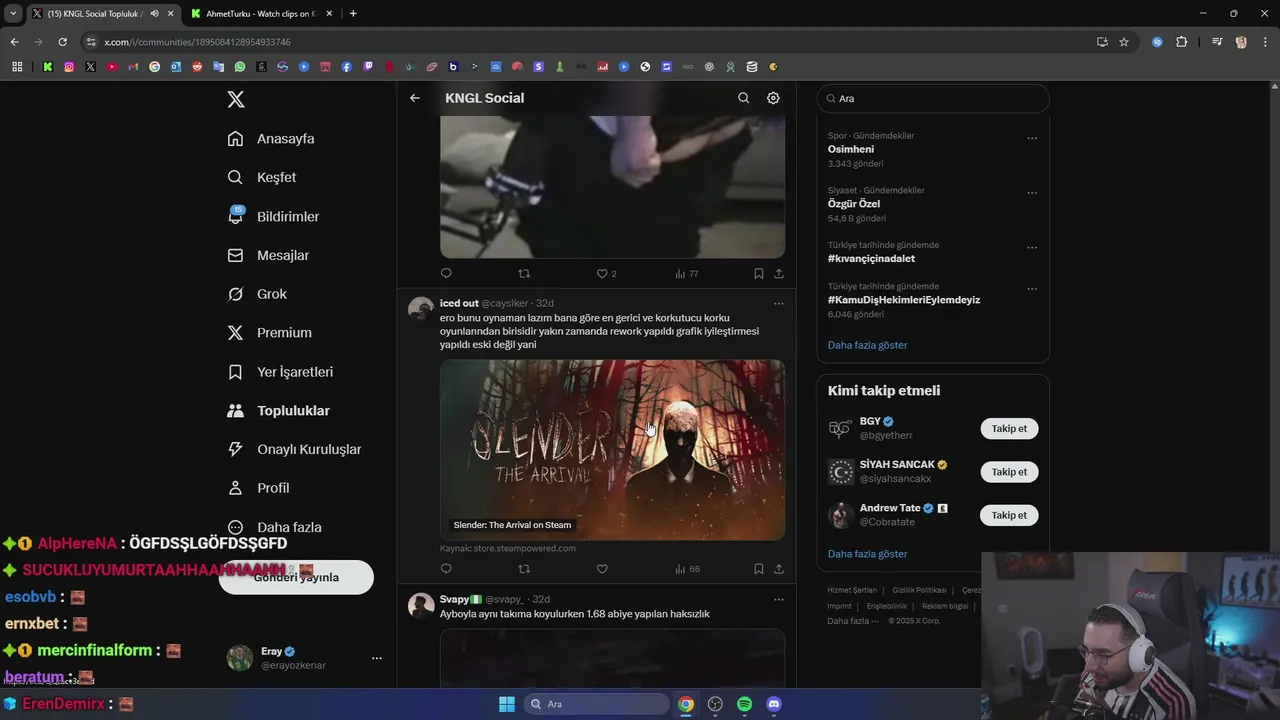Click the browser address bar URL
Viewport: 1280px width, 720px height.
tap(197, 42)
